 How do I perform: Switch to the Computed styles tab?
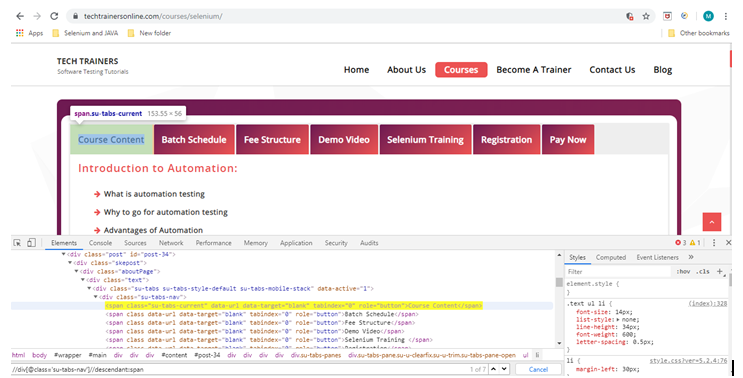click(x=611, y=257)
